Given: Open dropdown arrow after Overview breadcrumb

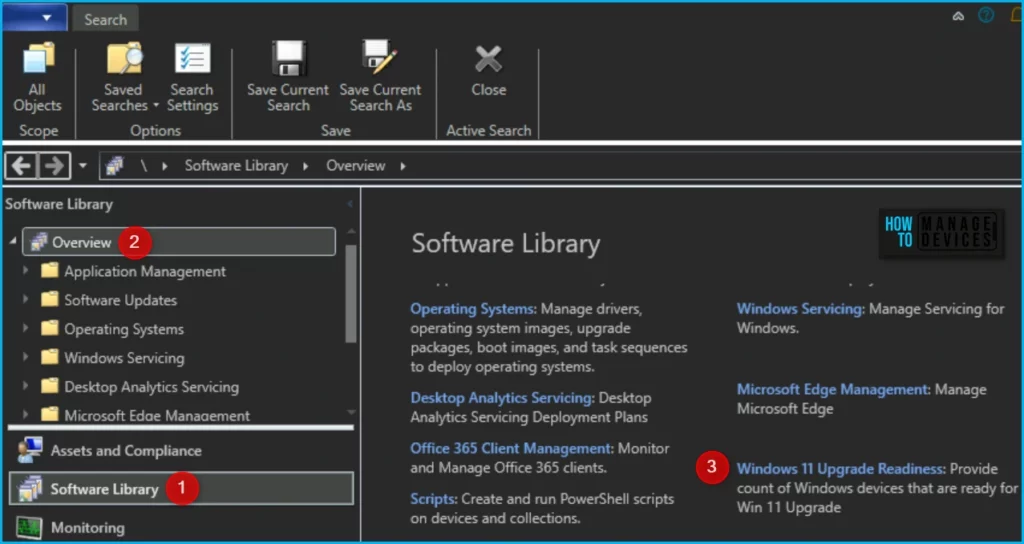Looking at the screenshot, I should click(x=402, y=166).
